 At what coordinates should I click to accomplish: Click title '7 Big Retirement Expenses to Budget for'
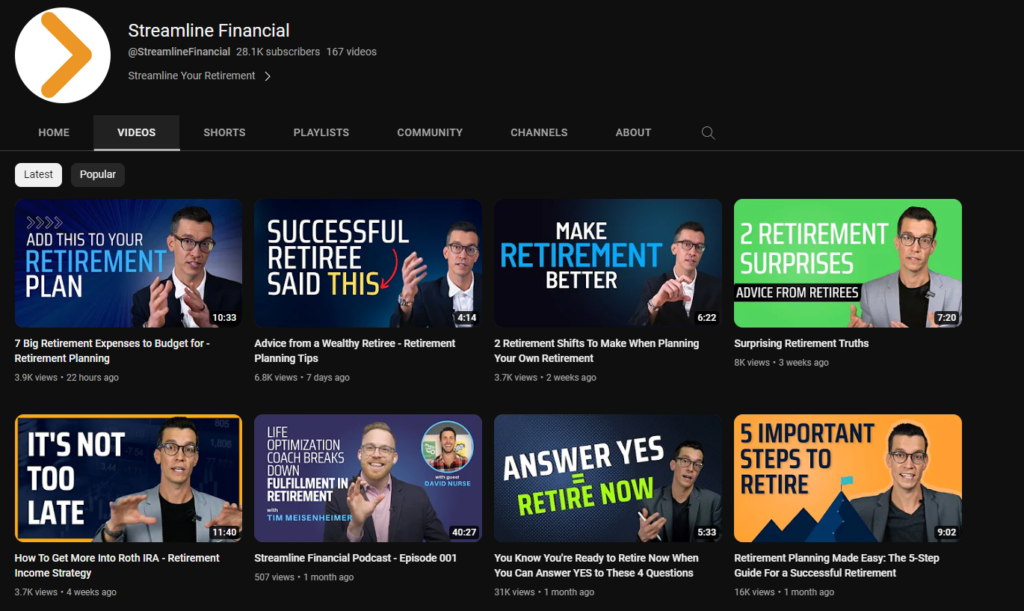[x=112, y=351]
